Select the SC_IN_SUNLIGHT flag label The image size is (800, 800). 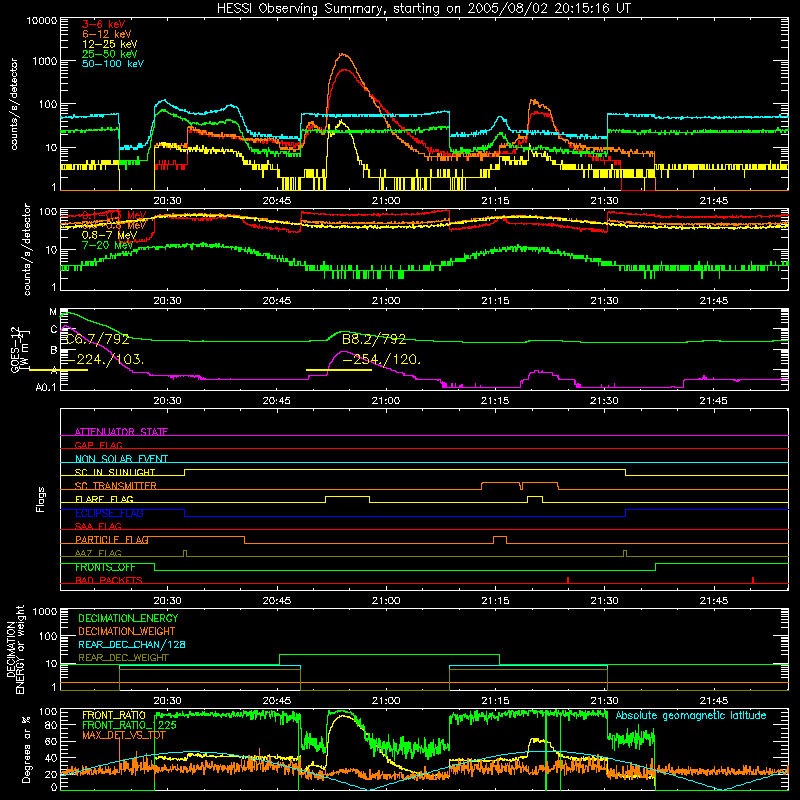click(115, 472)
